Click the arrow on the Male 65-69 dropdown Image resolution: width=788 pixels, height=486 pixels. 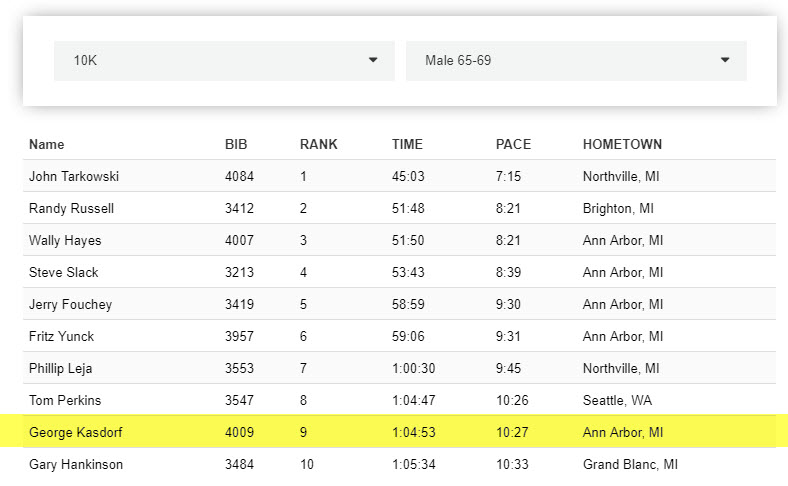(x=725, y=61)
